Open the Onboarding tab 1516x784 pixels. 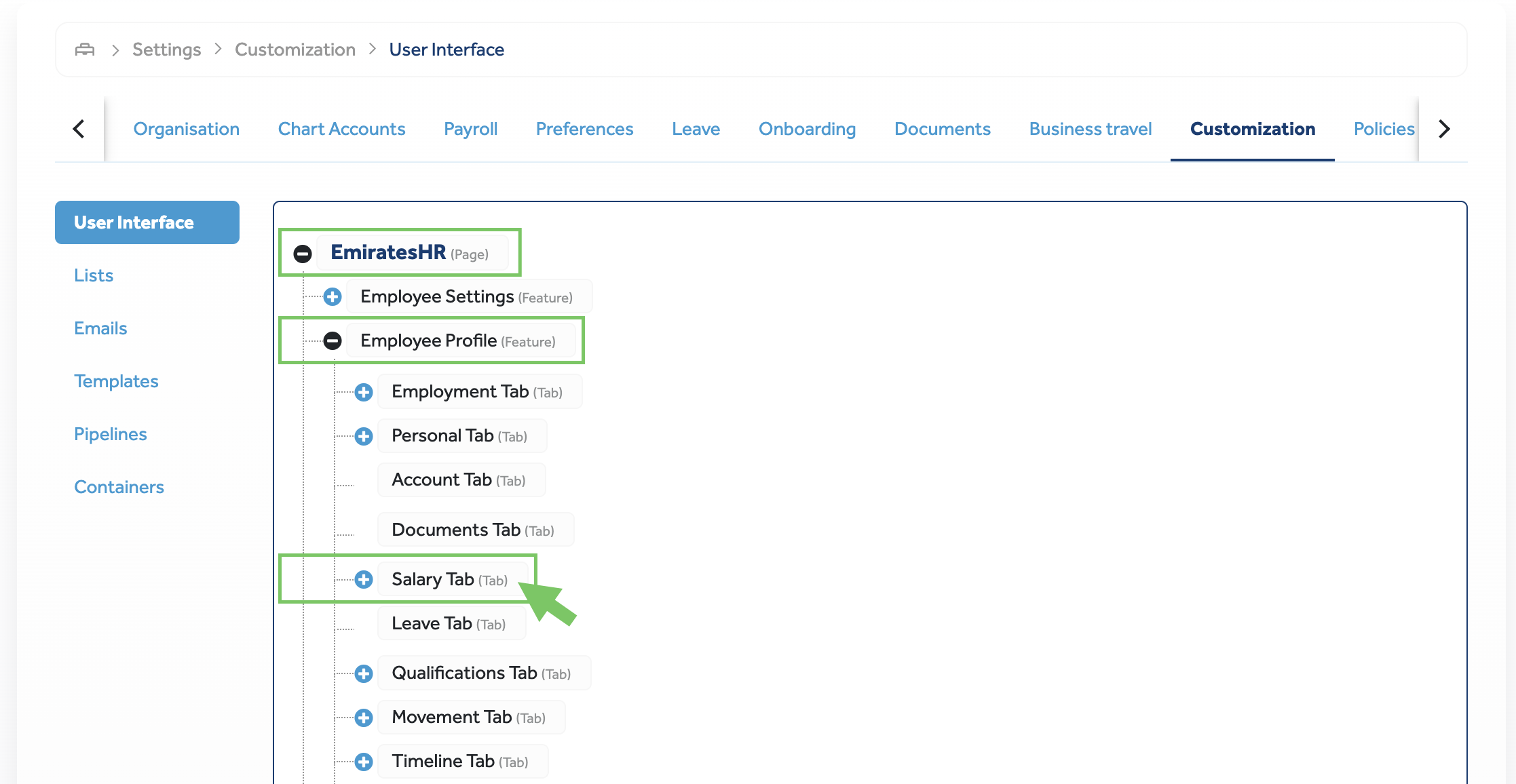[x=807, y=129]
